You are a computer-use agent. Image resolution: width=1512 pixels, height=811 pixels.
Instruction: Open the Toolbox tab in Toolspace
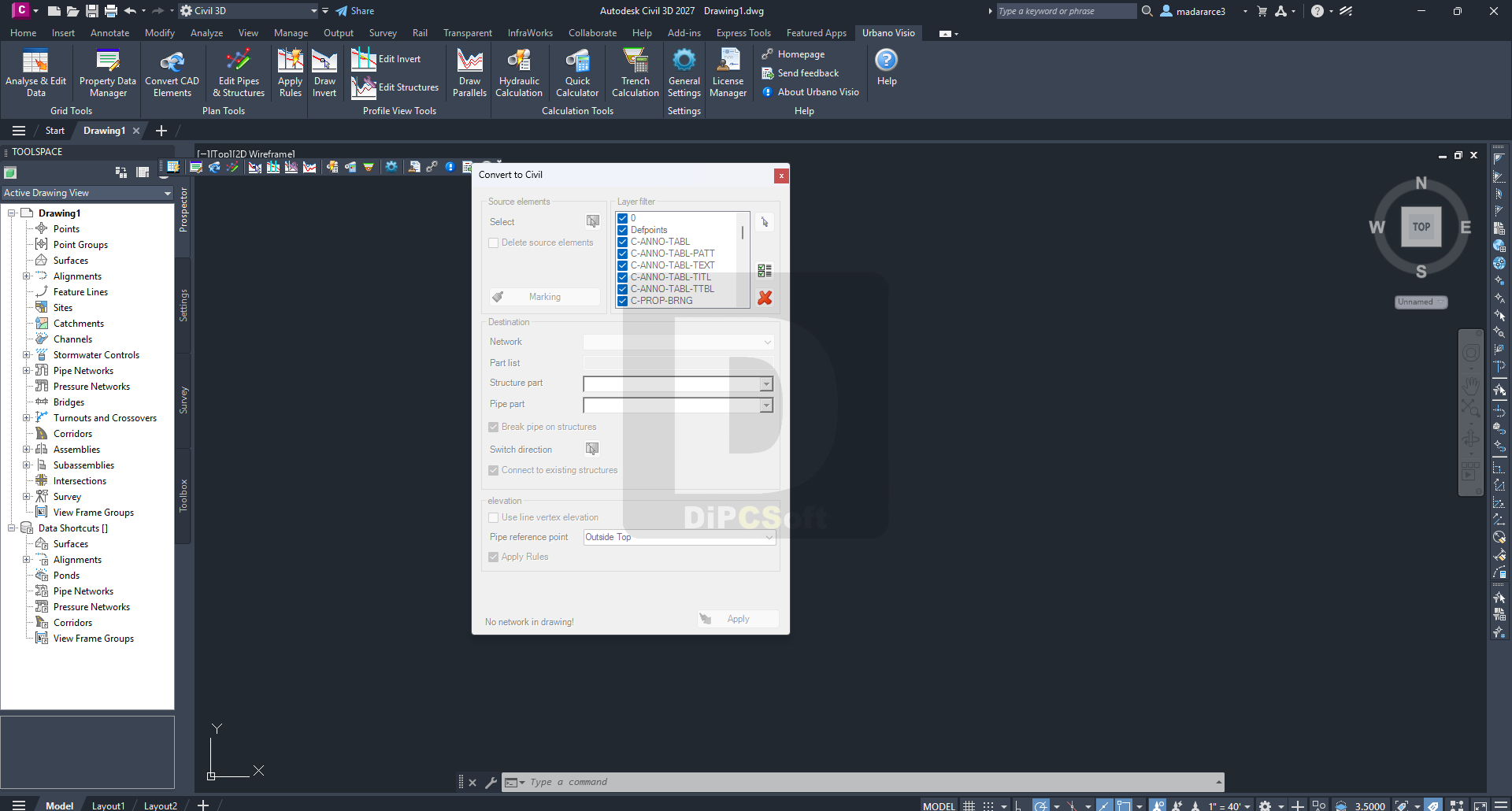tap(183, 496)
